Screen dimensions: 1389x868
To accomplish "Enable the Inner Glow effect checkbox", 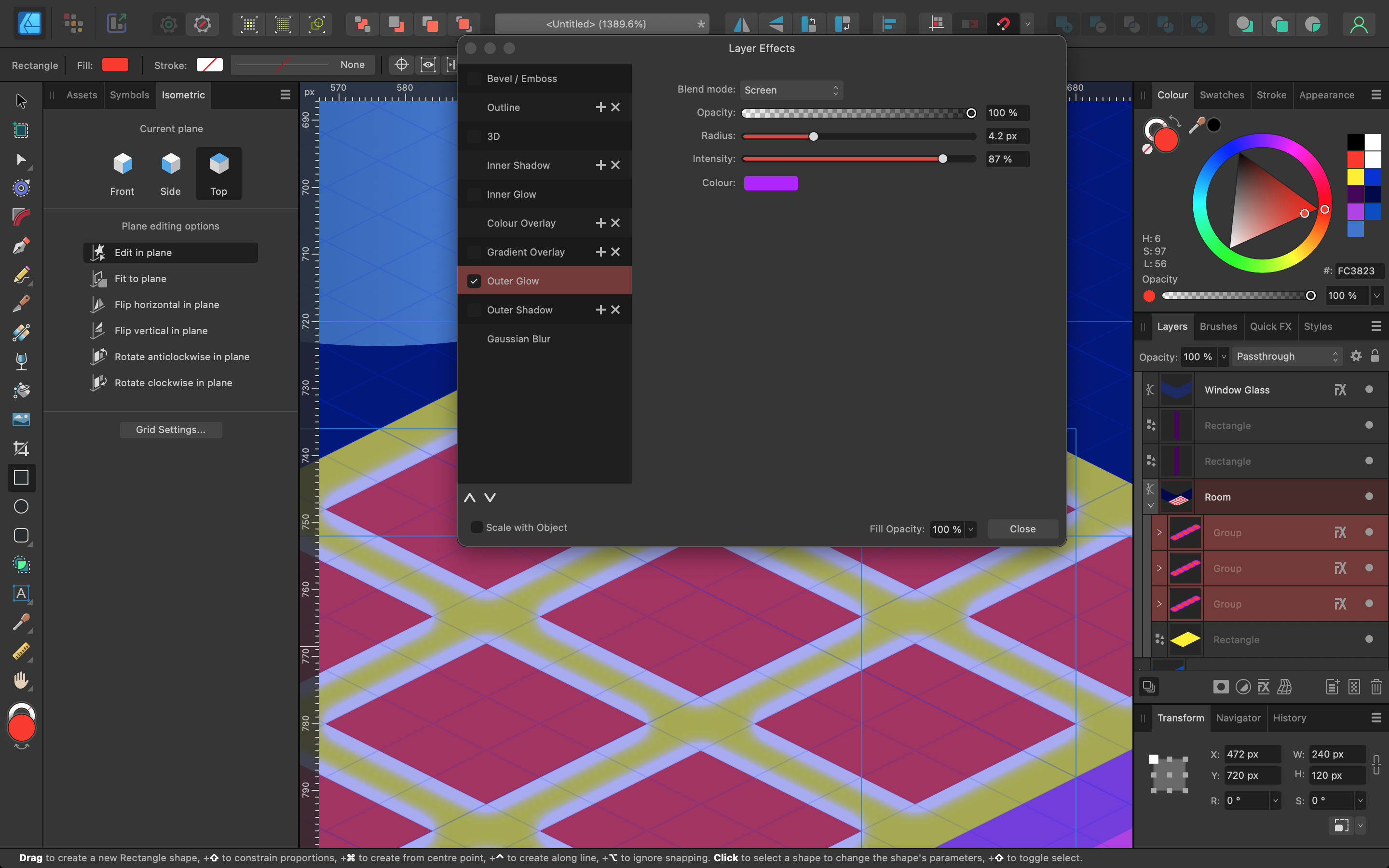I will [474, 194].
